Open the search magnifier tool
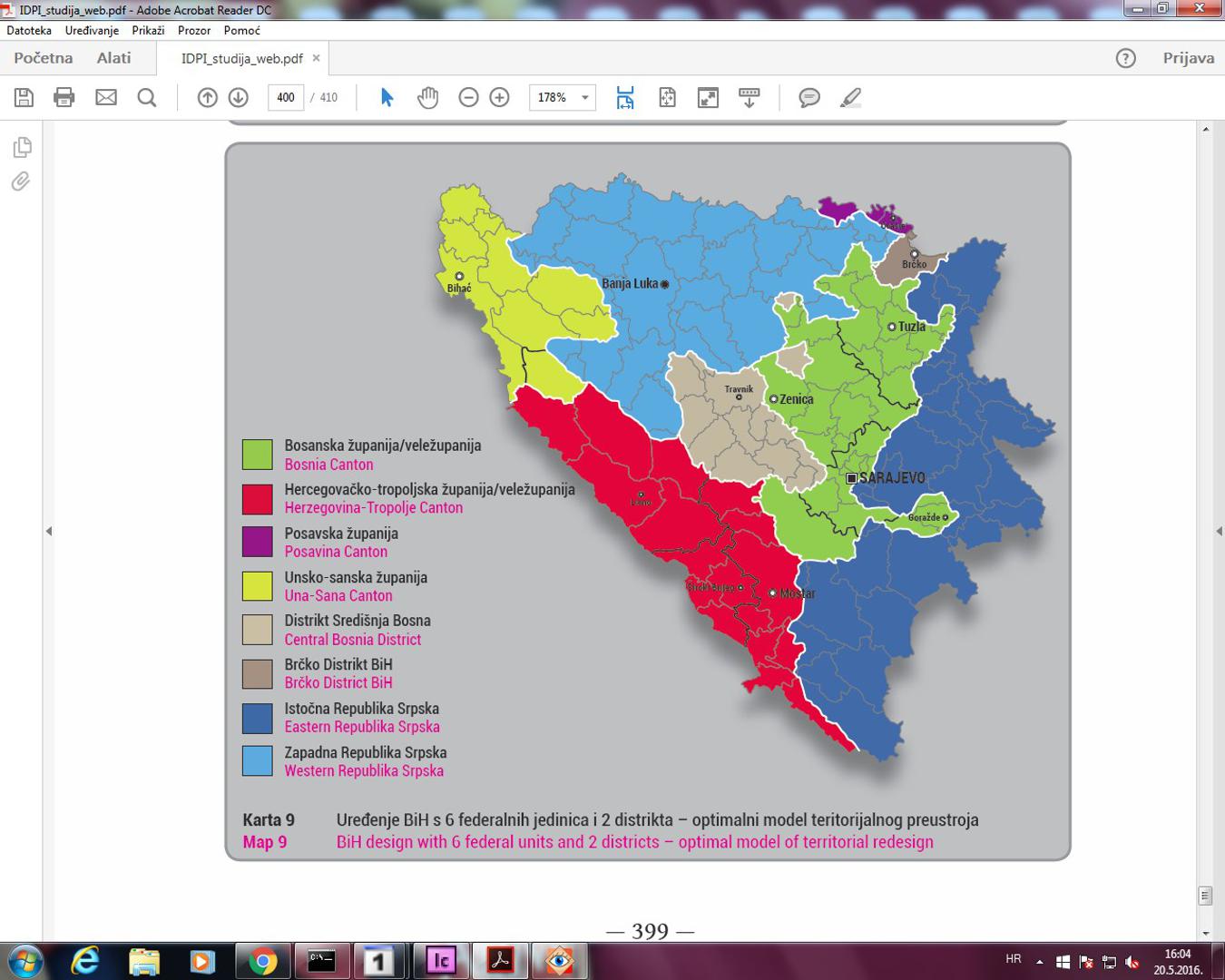Image resolution: width=1225 pixels, height=980 pixels. (x=147, y=98)
